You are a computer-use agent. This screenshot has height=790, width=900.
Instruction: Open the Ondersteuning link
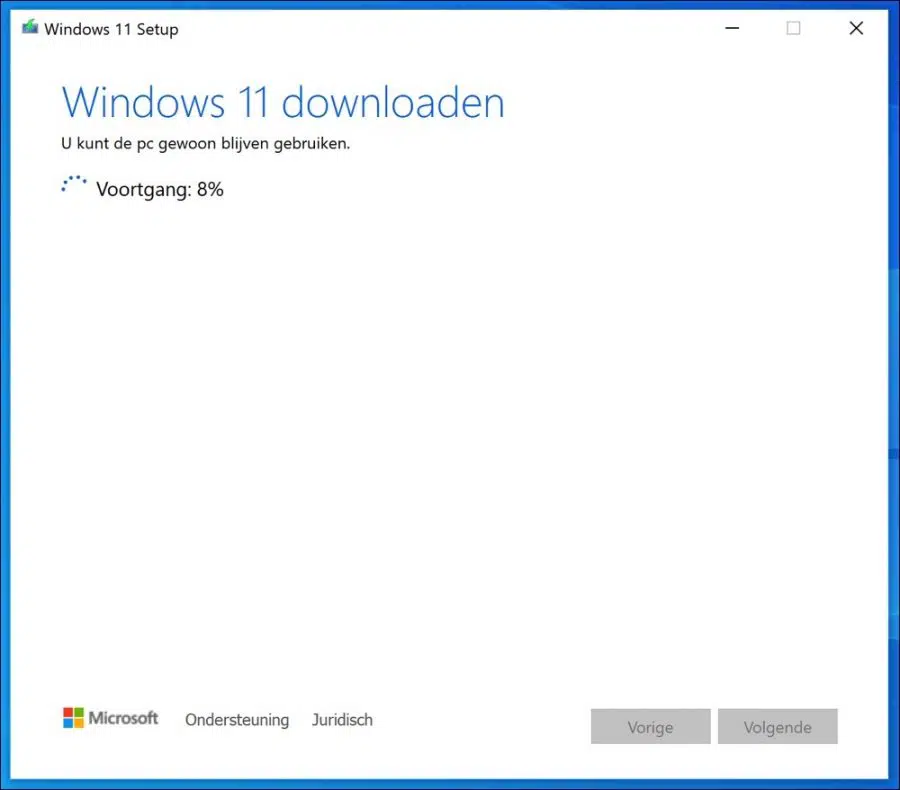tap(237, 720)
